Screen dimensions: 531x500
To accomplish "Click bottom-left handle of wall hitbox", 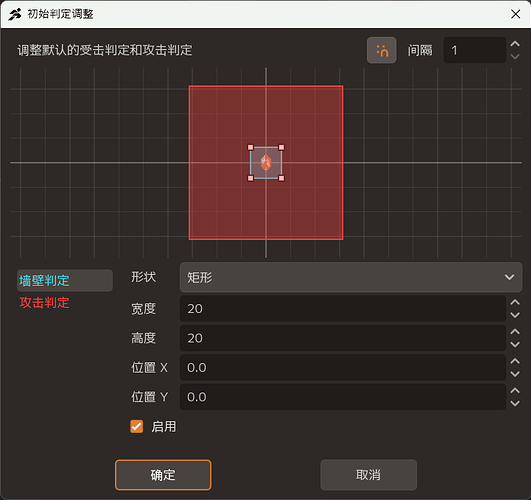I will pos(251,178).
